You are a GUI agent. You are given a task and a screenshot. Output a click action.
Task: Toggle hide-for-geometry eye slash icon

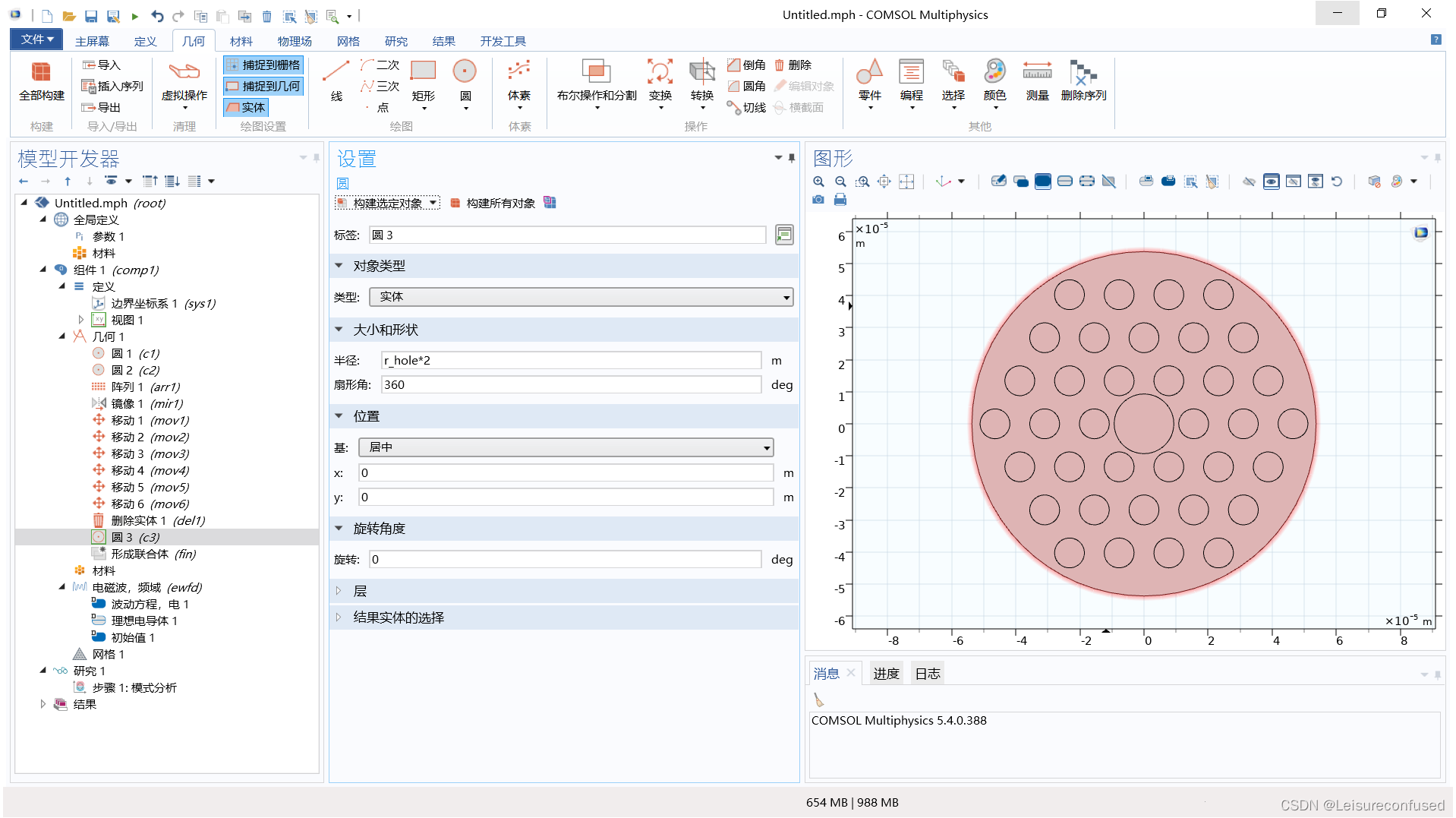[x=1249, y=182]
